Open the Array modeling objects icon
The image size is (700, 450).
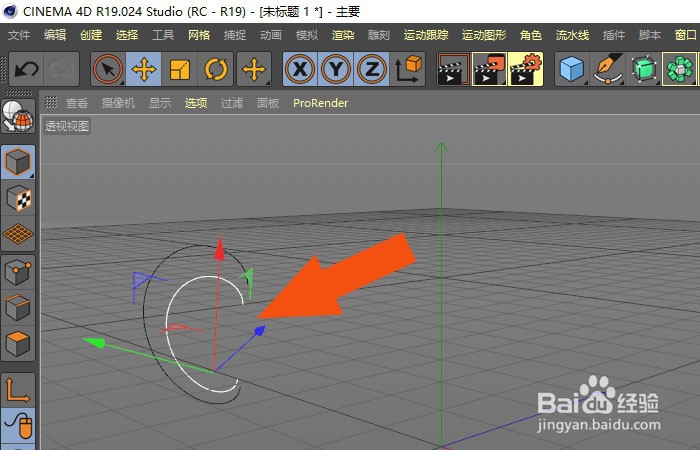tap(679, 69)
